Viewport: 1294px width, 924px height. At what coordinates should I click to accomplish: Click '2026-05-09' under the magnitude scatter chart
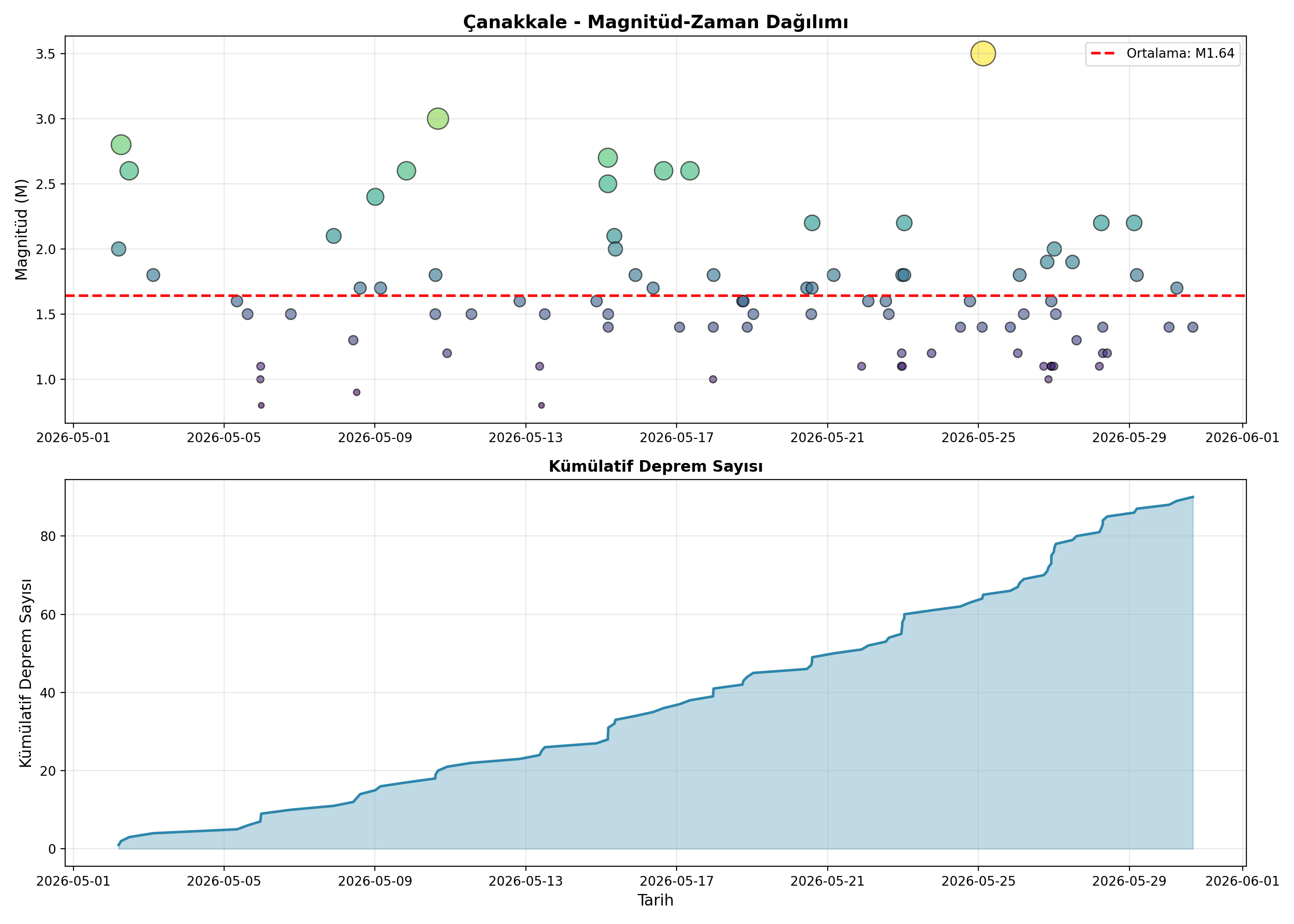click(374, 438)
